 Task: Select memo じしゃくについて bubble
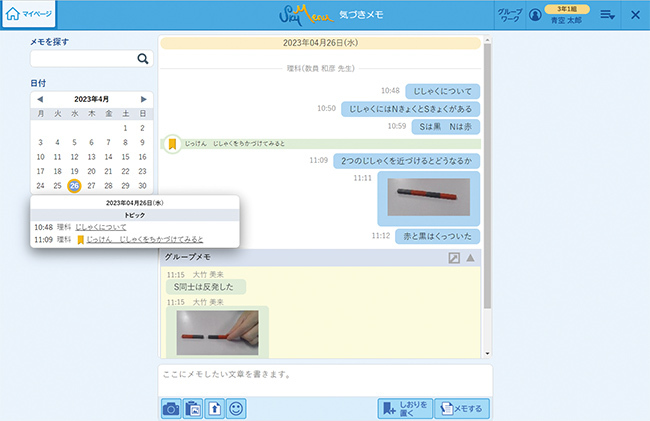click(442, 91)
